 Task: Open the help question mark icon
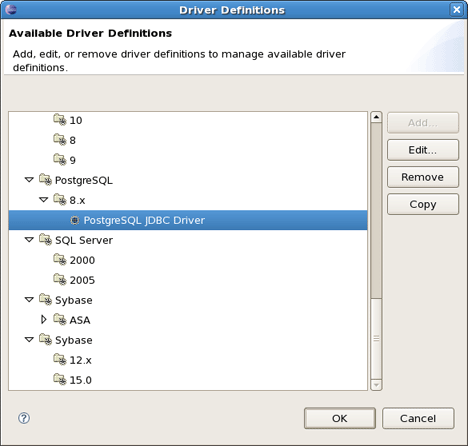click(24, 418)
